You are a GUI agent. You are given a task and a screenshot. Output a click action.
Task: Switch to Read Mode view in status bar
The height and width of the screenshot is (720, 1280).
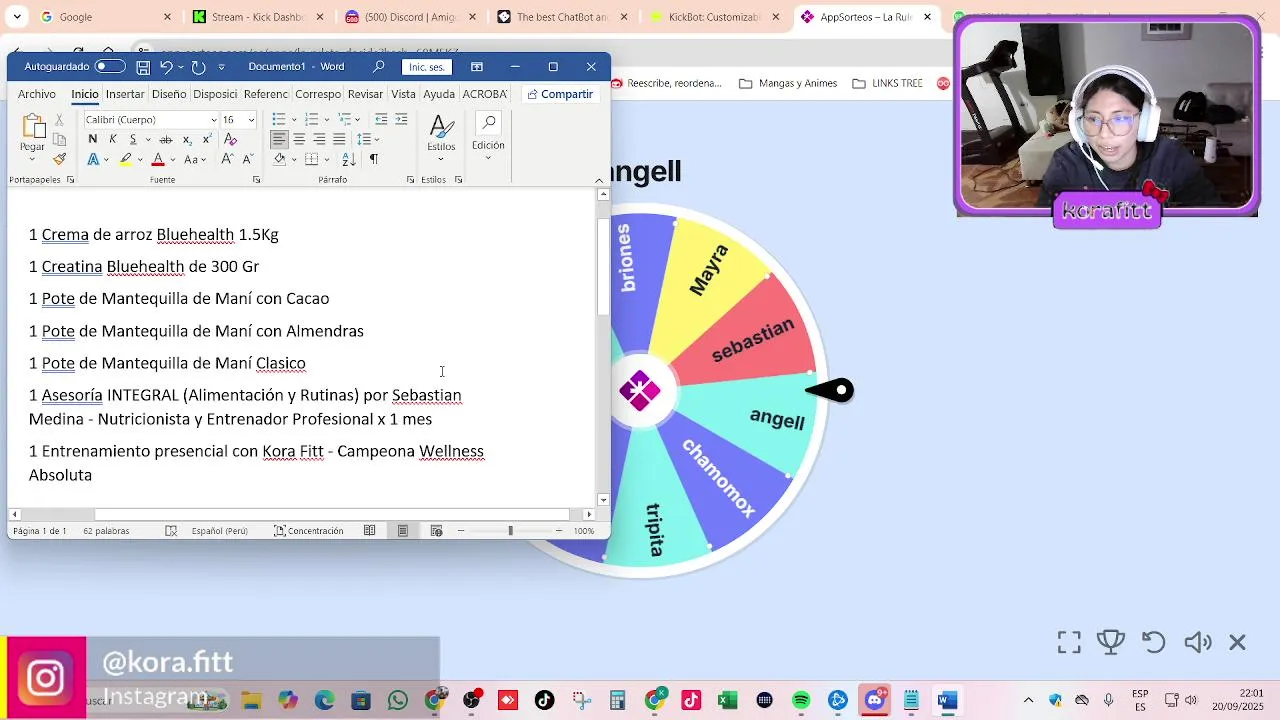coord(369,531)
